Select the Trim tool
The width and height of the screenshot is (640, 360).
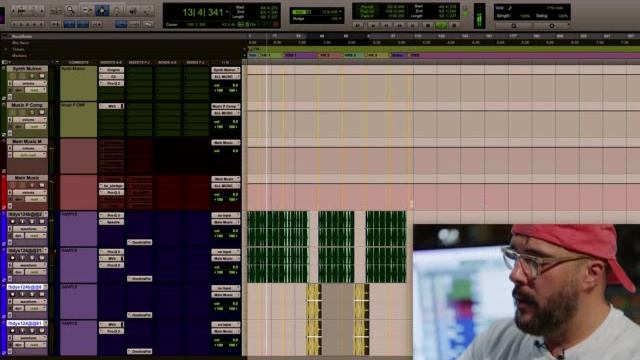pyautogui.click(x=87, y=10)
